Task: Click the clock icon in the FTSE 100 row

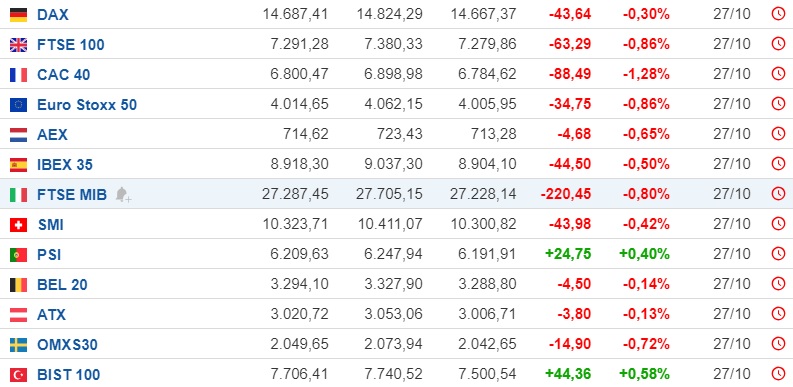Action: (778, 44)
